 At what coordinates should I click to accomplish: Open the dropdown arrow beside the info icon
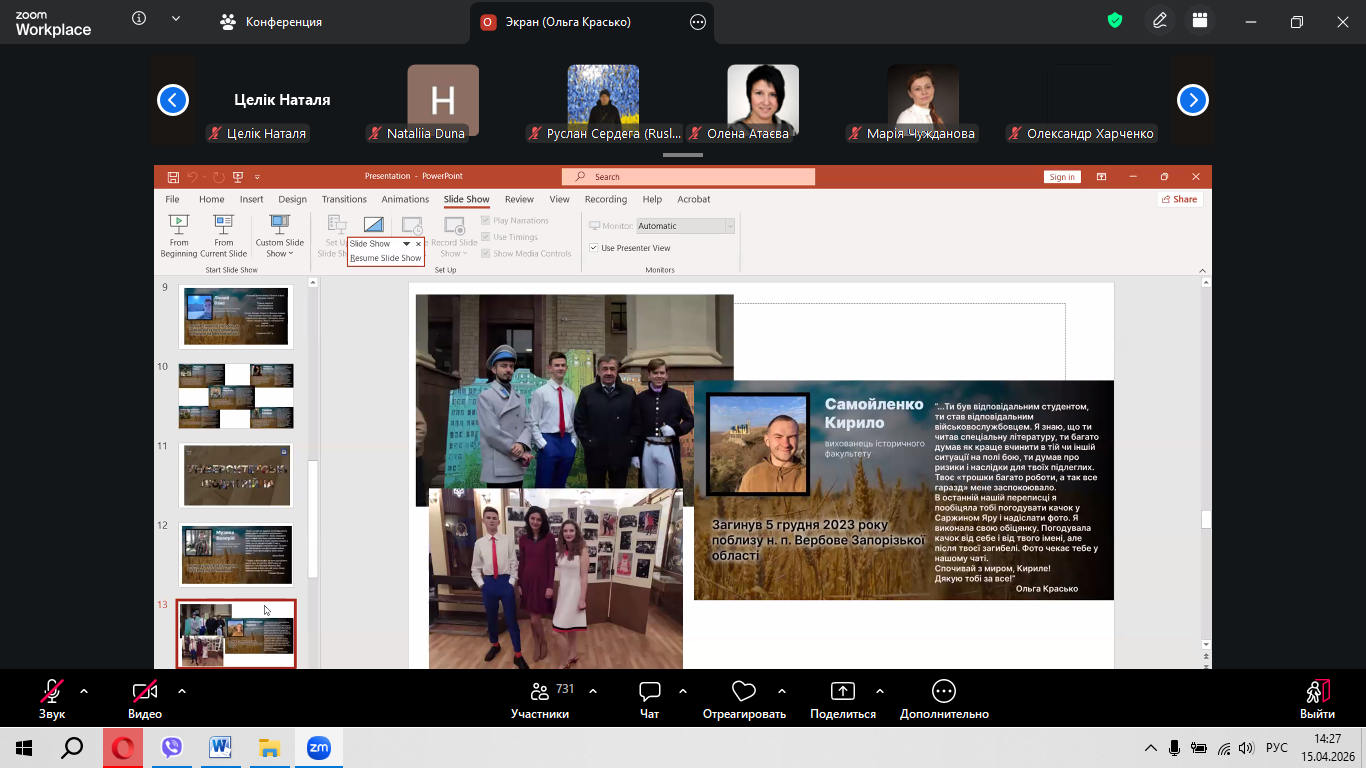tap(176, 19)
